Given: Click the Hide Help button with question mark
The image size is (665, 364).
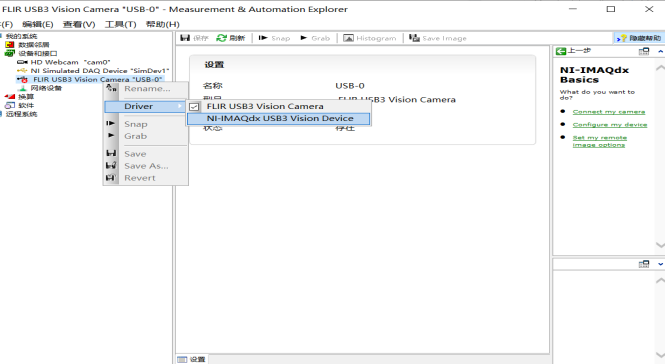Looking at the screenshot, I should click(639, 38).
